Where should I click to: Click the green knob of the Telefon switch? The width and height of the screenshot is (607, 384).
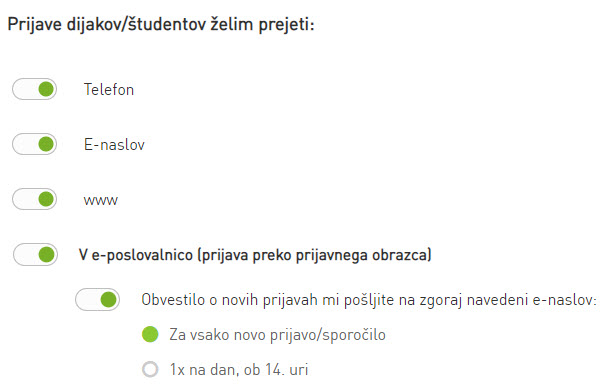coord(46,89)
